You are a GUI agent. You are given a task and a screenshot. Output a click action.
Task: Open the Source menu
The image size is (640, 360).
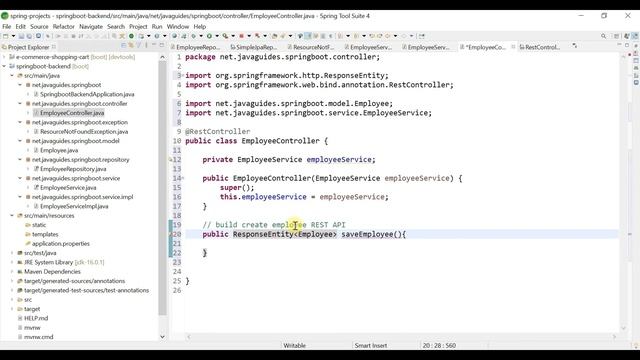click(x=39, y=27)
